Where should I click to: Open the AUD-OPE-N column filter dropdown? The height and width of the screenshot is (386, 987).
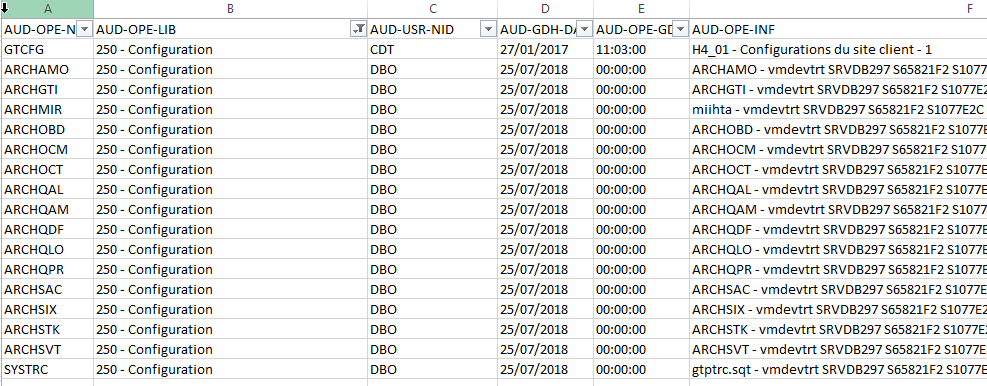84,29
